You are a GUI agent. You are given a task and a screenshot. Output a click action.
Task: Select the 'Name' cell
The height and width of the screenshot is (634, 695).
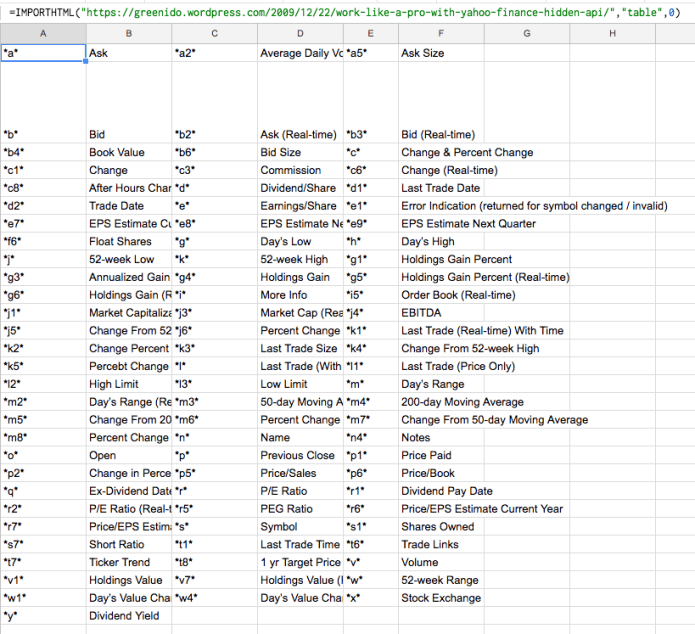pyautogui.click(x=300, y=438)
